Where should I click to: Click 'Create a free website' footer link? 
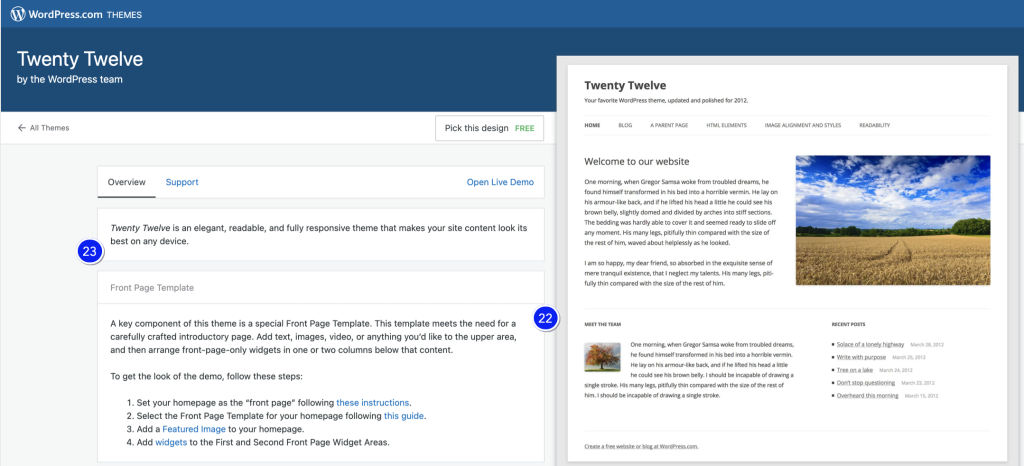click(x=640, y=446)
